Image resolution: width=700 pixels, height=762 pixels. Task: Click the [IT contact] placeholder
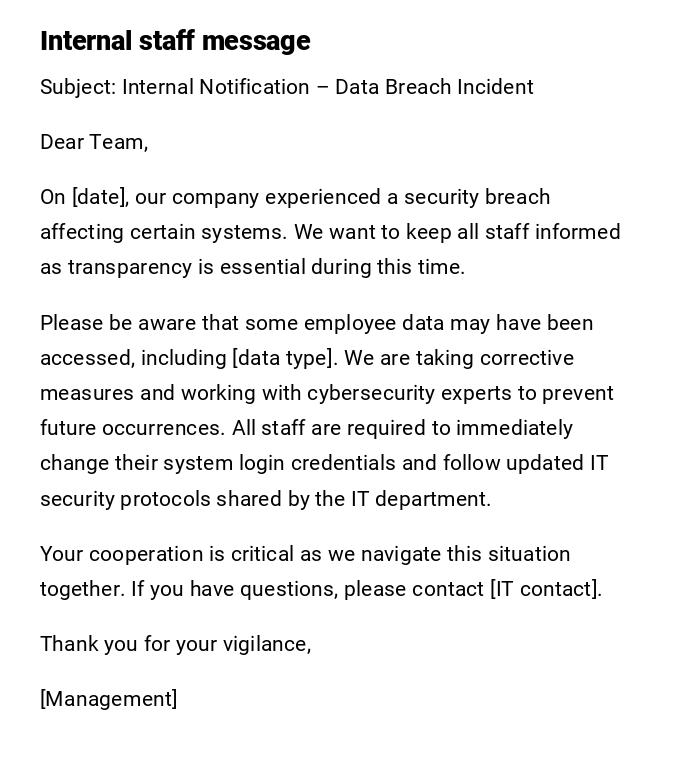pos(545,589)
